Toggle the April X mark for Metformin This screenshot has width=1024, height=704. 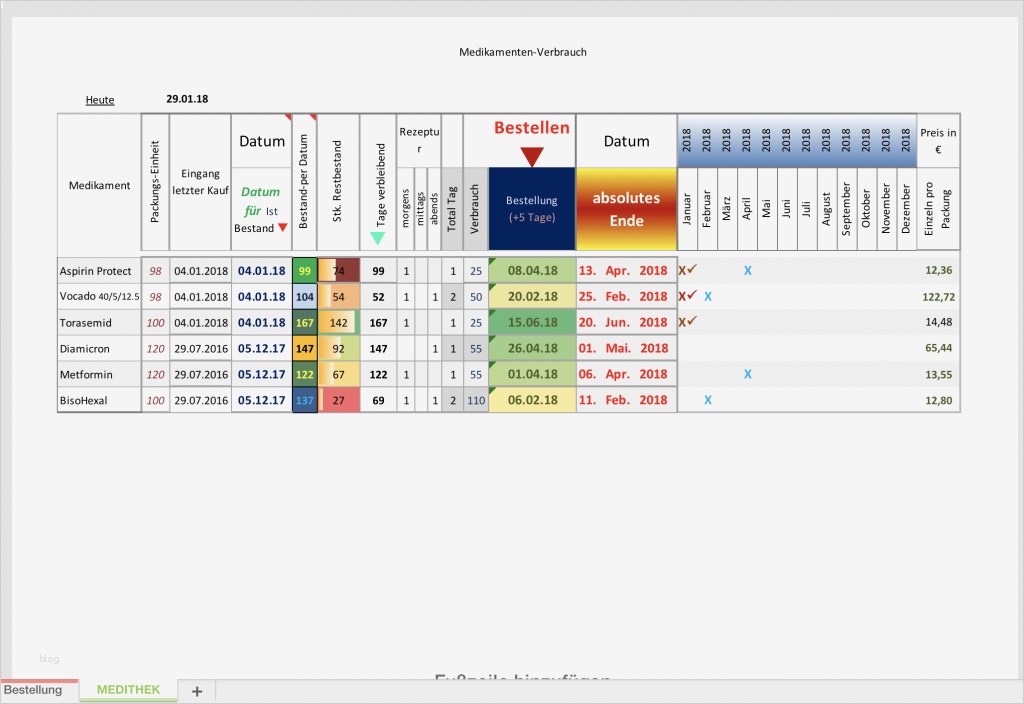747,374
